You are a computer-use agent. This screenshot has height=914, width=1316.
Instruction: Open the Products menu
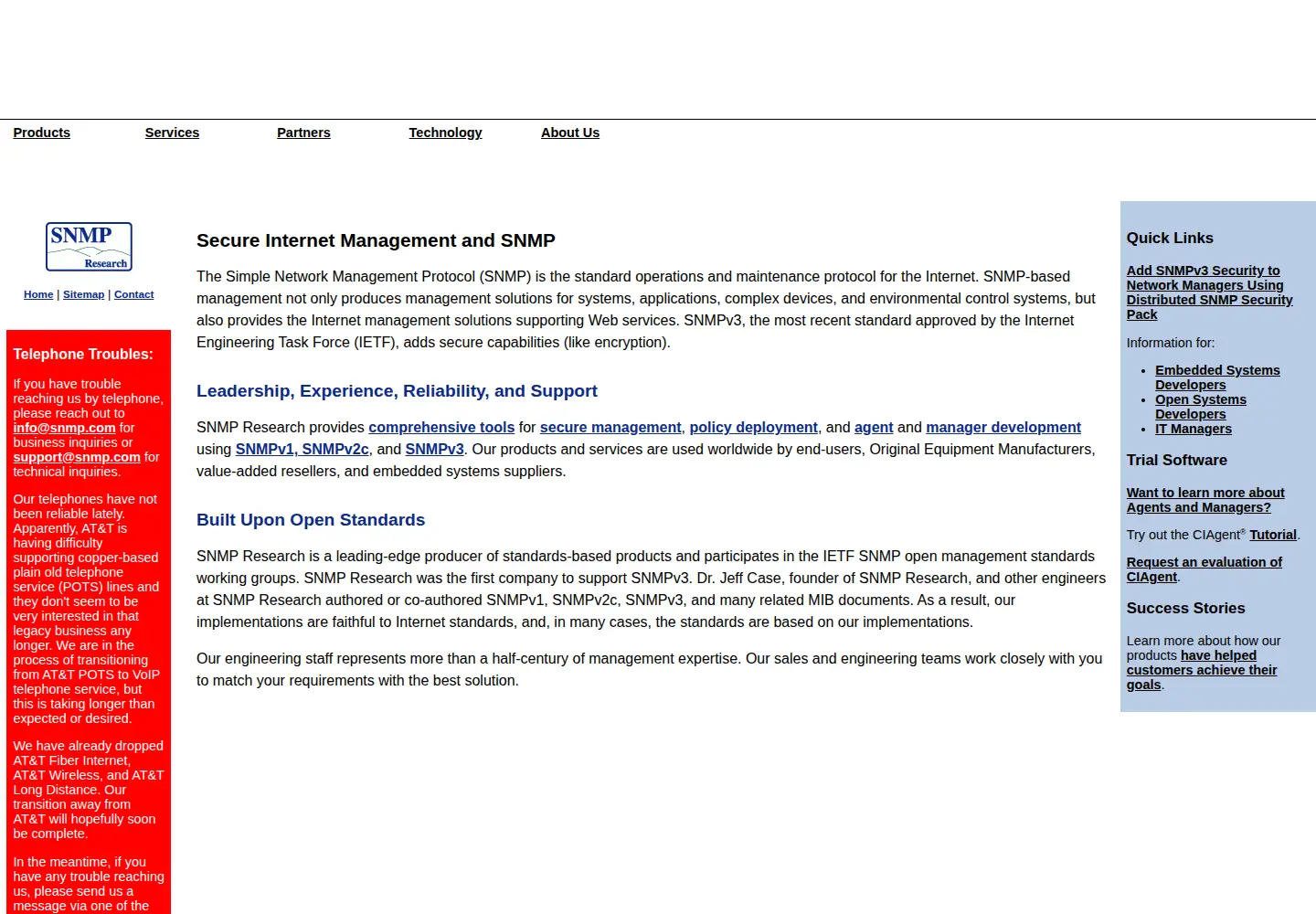pyautogui.click(x=42, y=133)
